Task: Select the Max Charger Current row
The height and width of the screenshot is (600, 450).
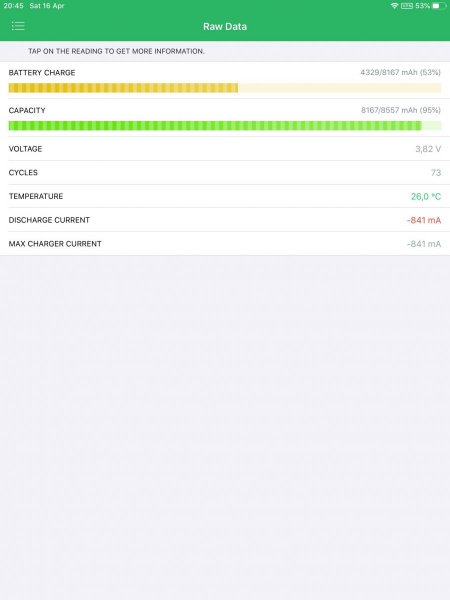Action: [x=225, y=244]
